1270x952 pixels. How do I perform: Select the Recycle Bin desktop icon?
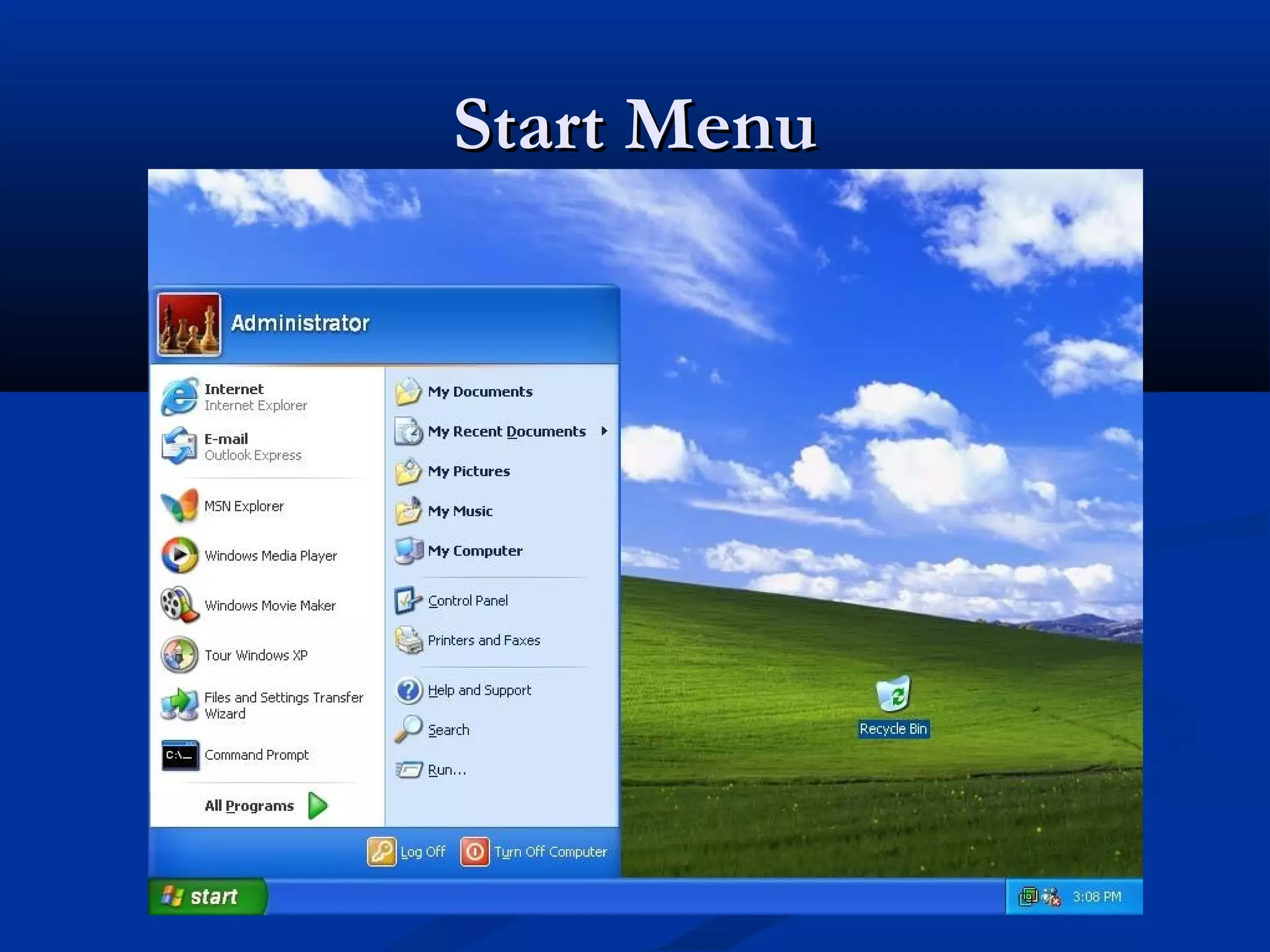[x=893, y=695]
